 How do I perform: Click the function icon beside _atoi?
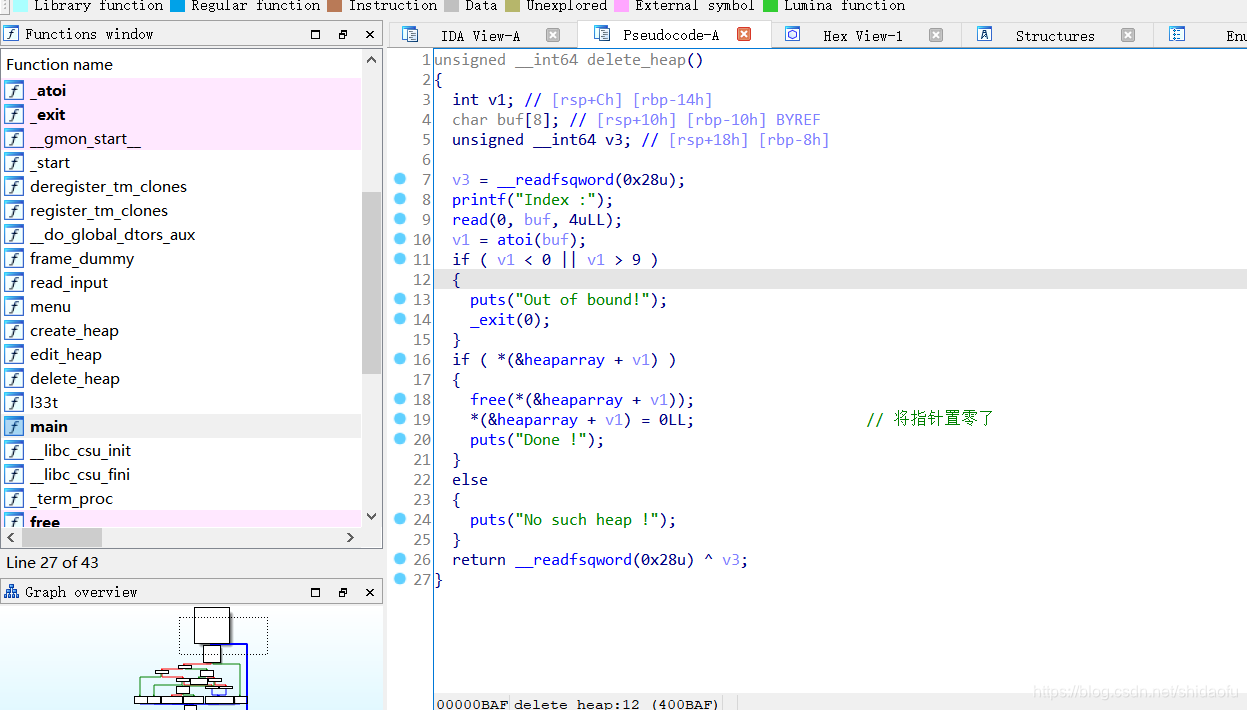coord(14,90)
